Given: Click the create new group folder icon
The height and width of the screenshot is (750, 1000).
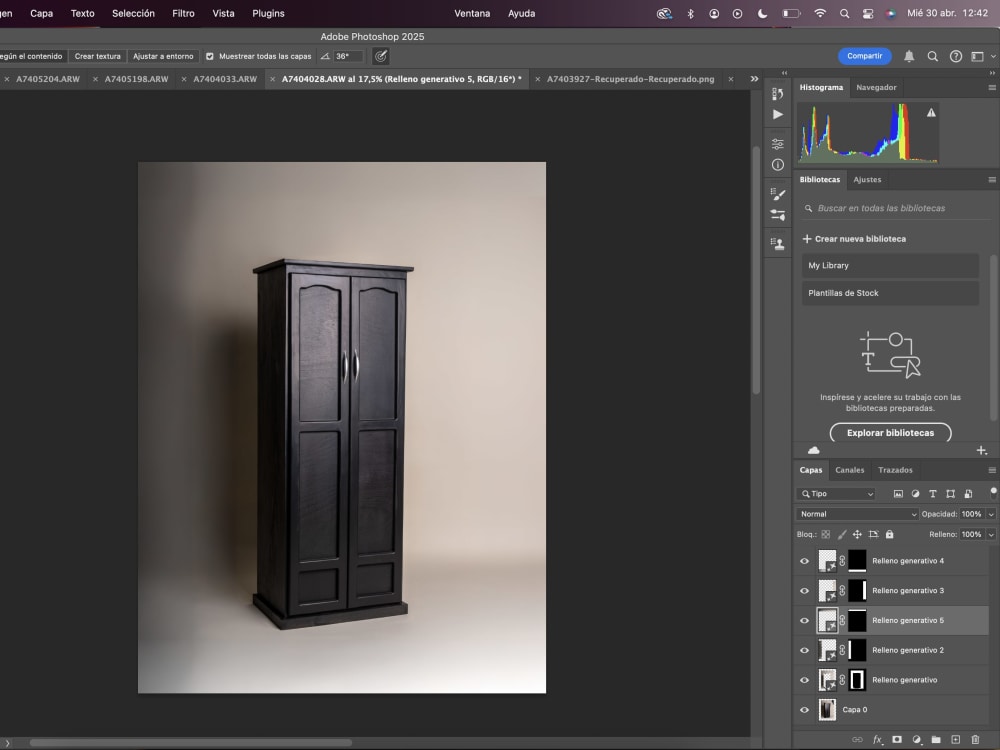Looking at the screenshot, I should 936,739.
